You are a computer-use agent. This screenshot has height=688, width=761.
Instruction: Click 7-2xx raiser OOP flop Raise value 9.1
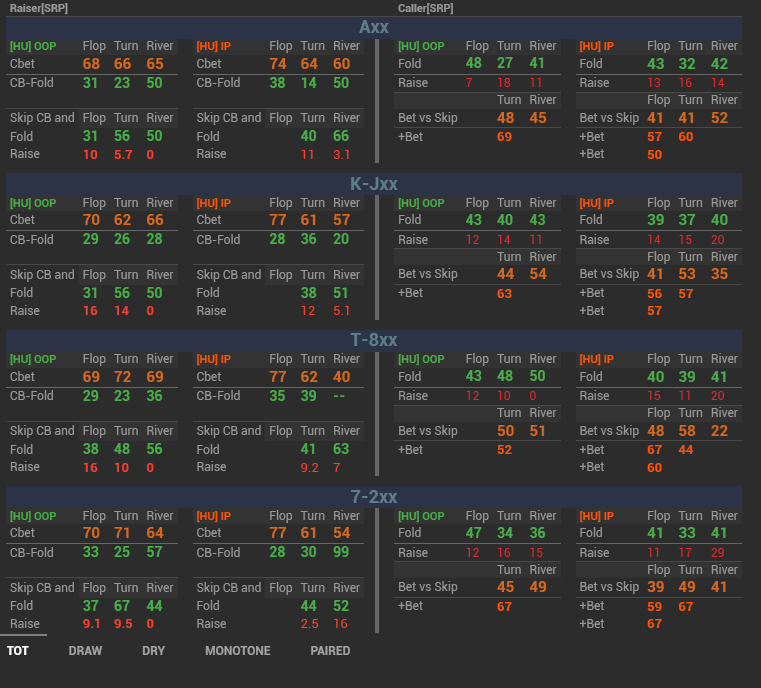pos(91,623)
